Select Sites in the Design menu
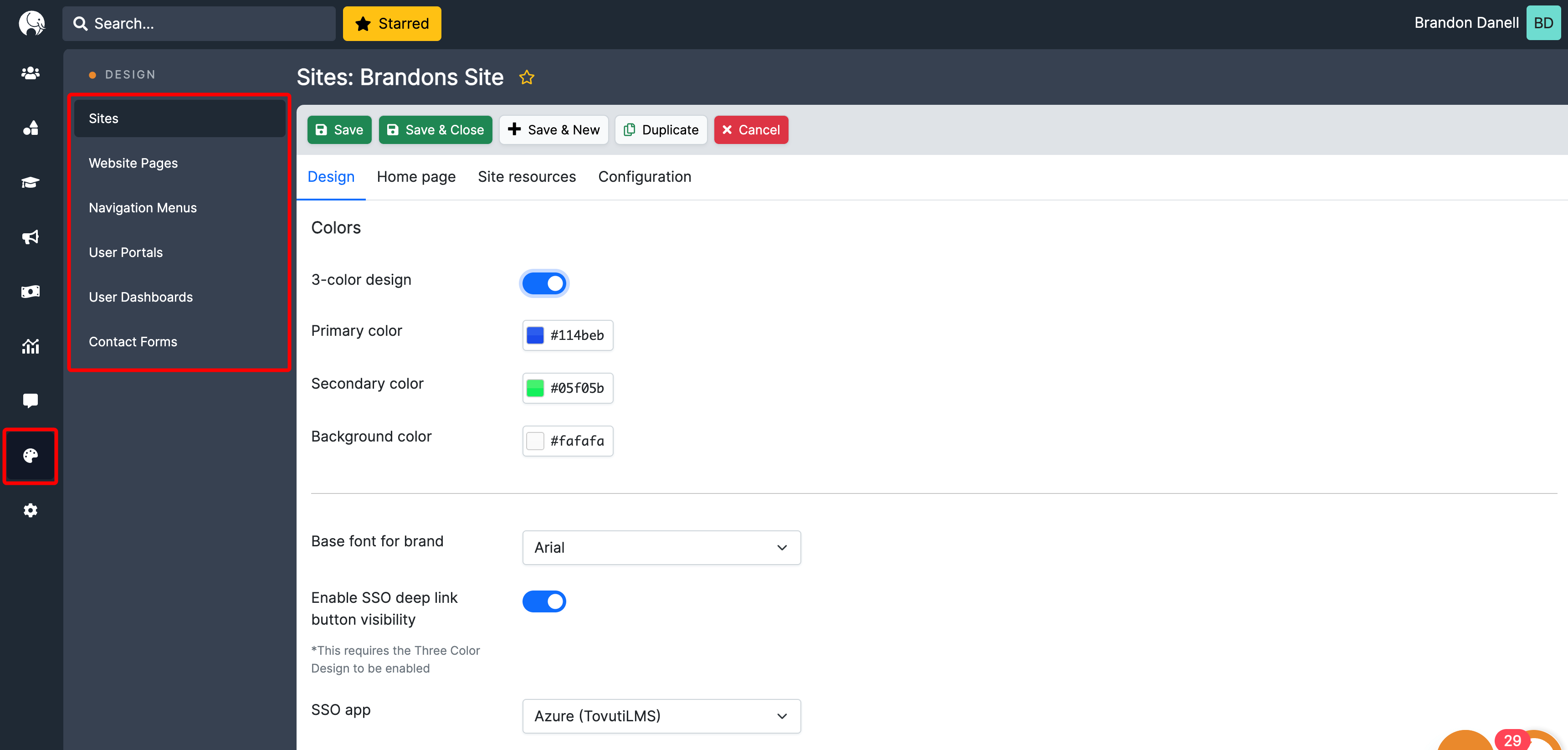1568x750 pixels. [x=179, y=118]
